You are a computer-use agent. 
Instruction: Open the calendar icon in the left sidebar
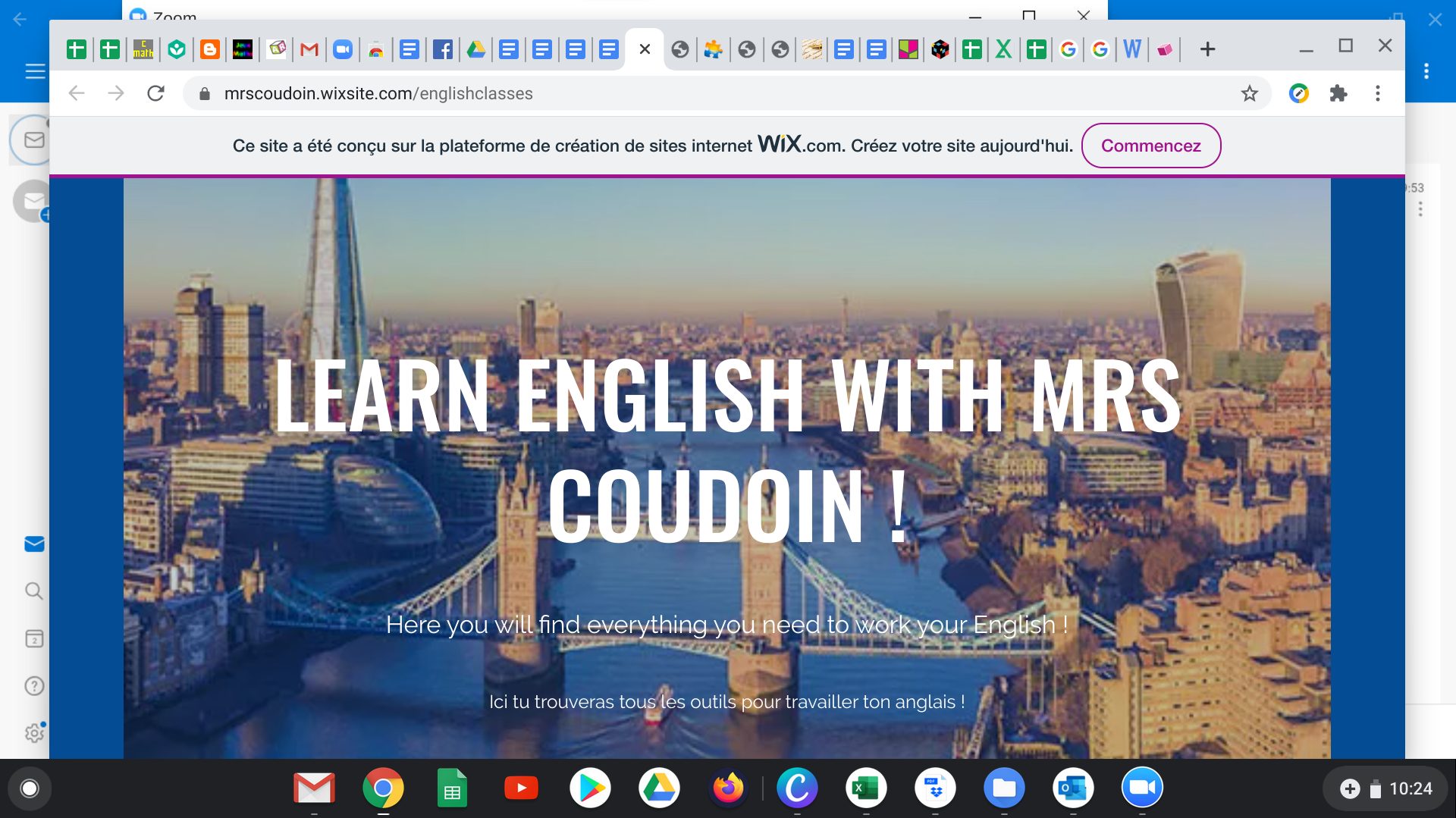coord(33,639)
